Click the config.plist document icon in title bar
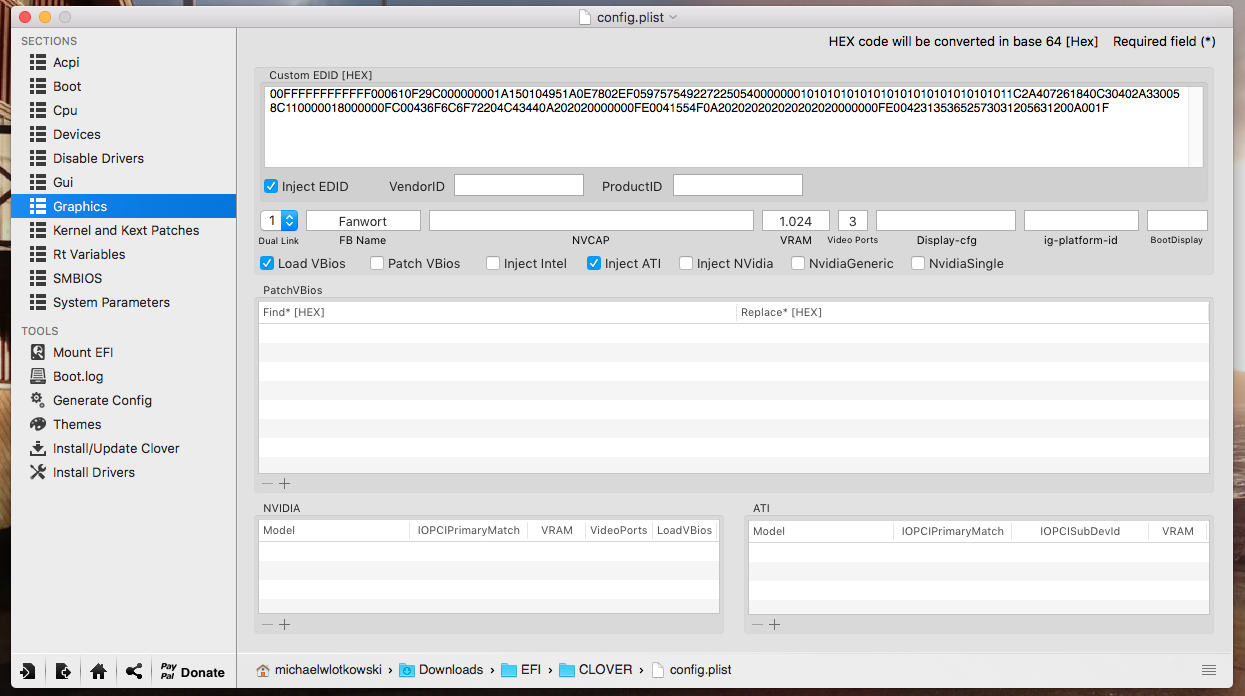 click(586, 17)
